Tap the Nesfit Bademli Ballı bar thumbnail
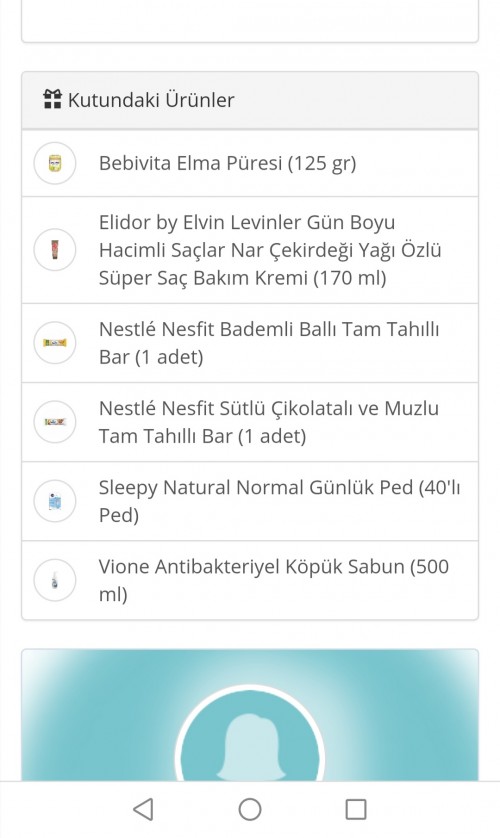 point(55,343)
